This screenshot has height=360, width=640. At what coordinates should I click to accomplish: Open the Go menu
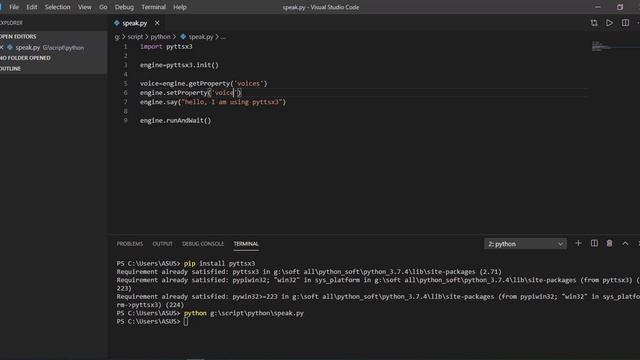click(103, 7)
